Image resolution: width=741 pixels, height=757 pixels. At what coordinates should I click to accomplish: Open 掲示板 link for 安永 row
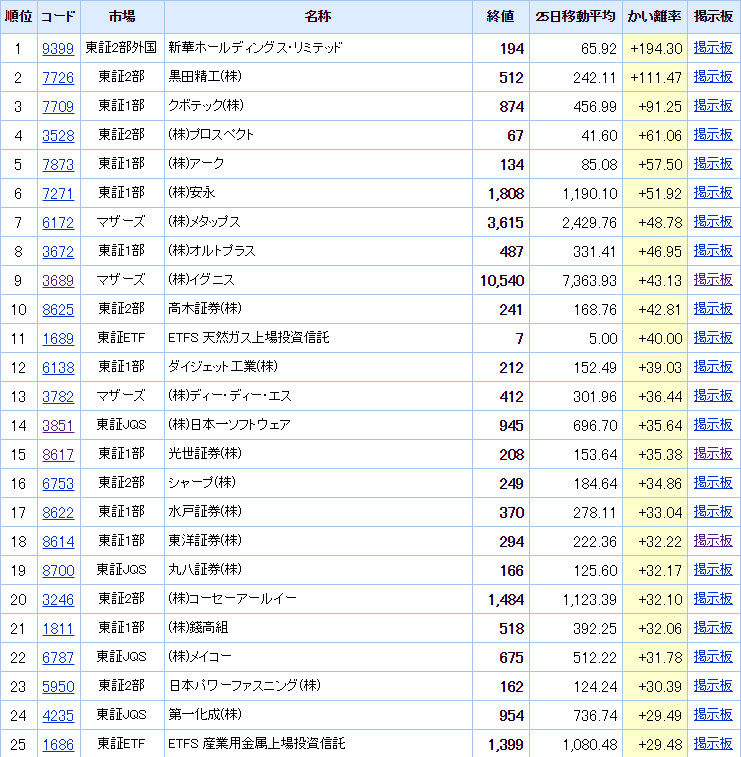coord(713,192)
